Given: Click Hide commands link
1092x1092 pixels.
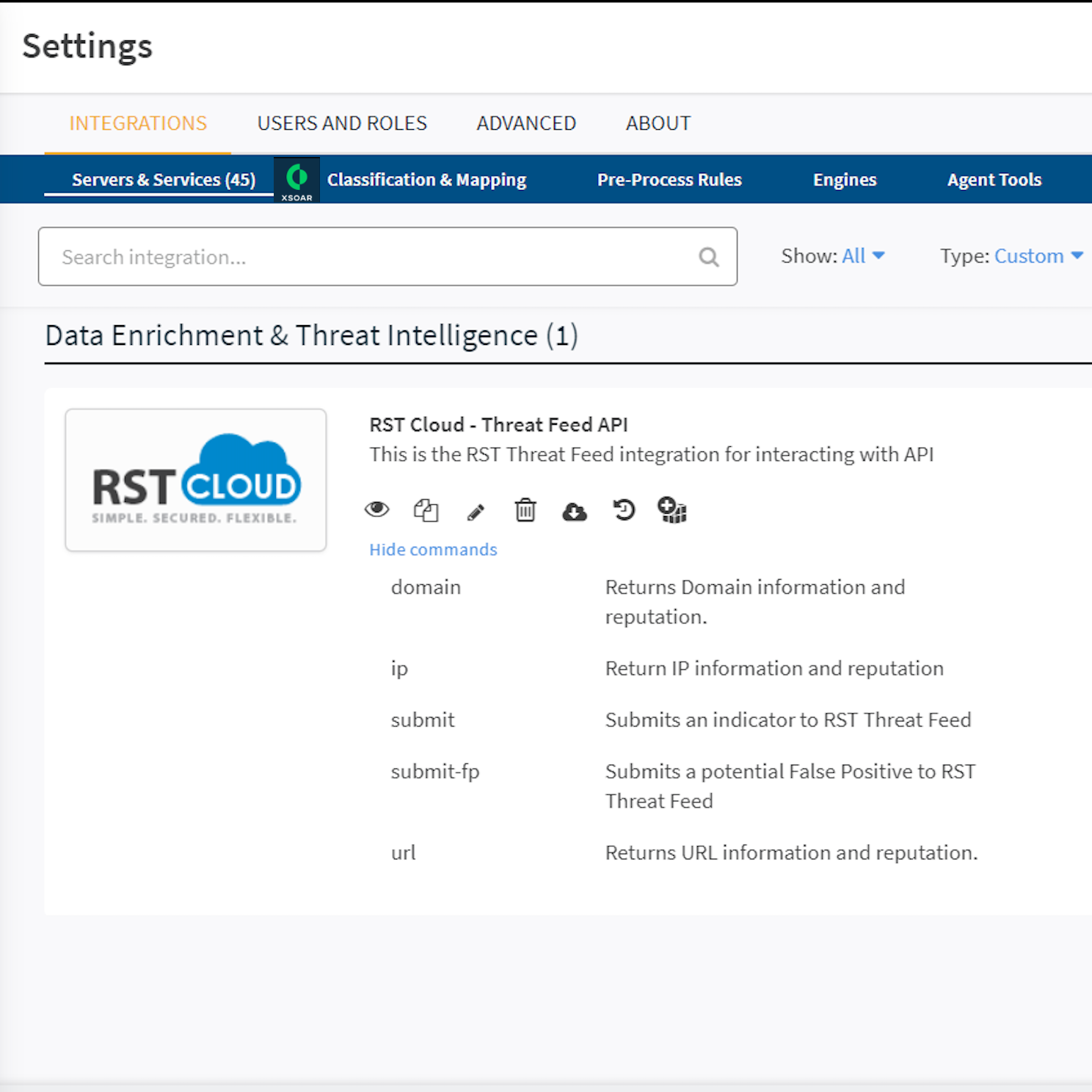Looking at the screenshot, I should [x=433, y=550].
